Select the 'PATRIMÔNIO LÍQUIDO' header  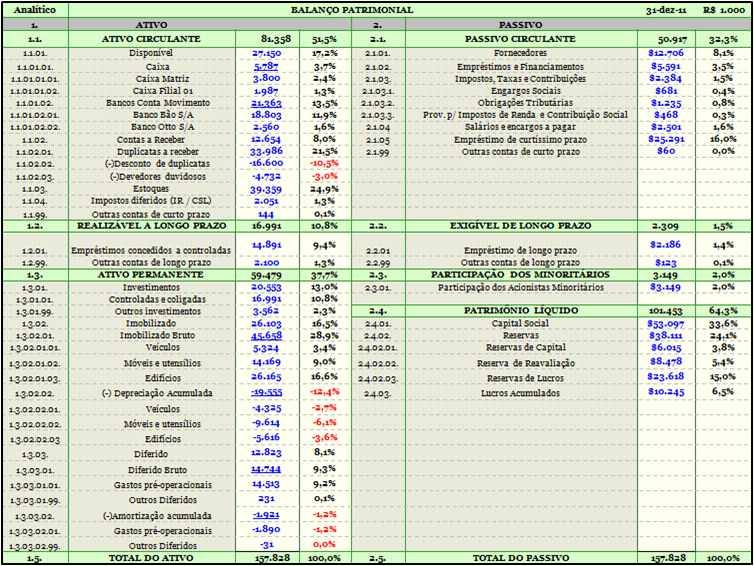521,311
